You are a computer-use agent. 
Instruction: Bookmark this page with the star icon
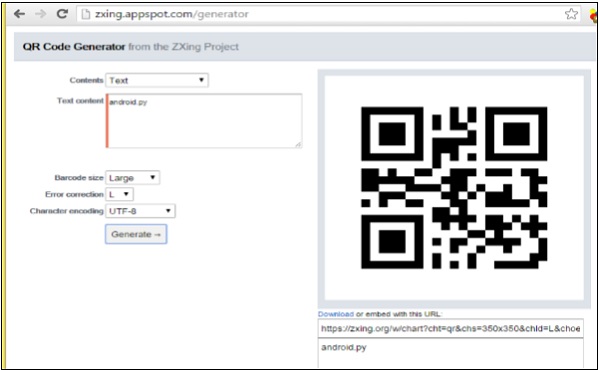571,14
